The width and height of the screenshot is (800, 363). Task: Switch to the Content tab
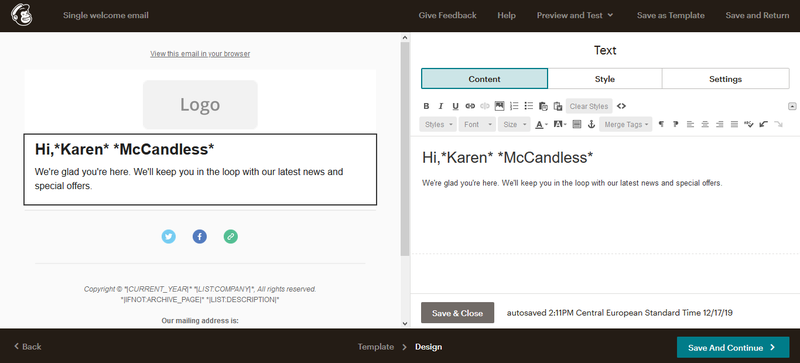point(484,79)
